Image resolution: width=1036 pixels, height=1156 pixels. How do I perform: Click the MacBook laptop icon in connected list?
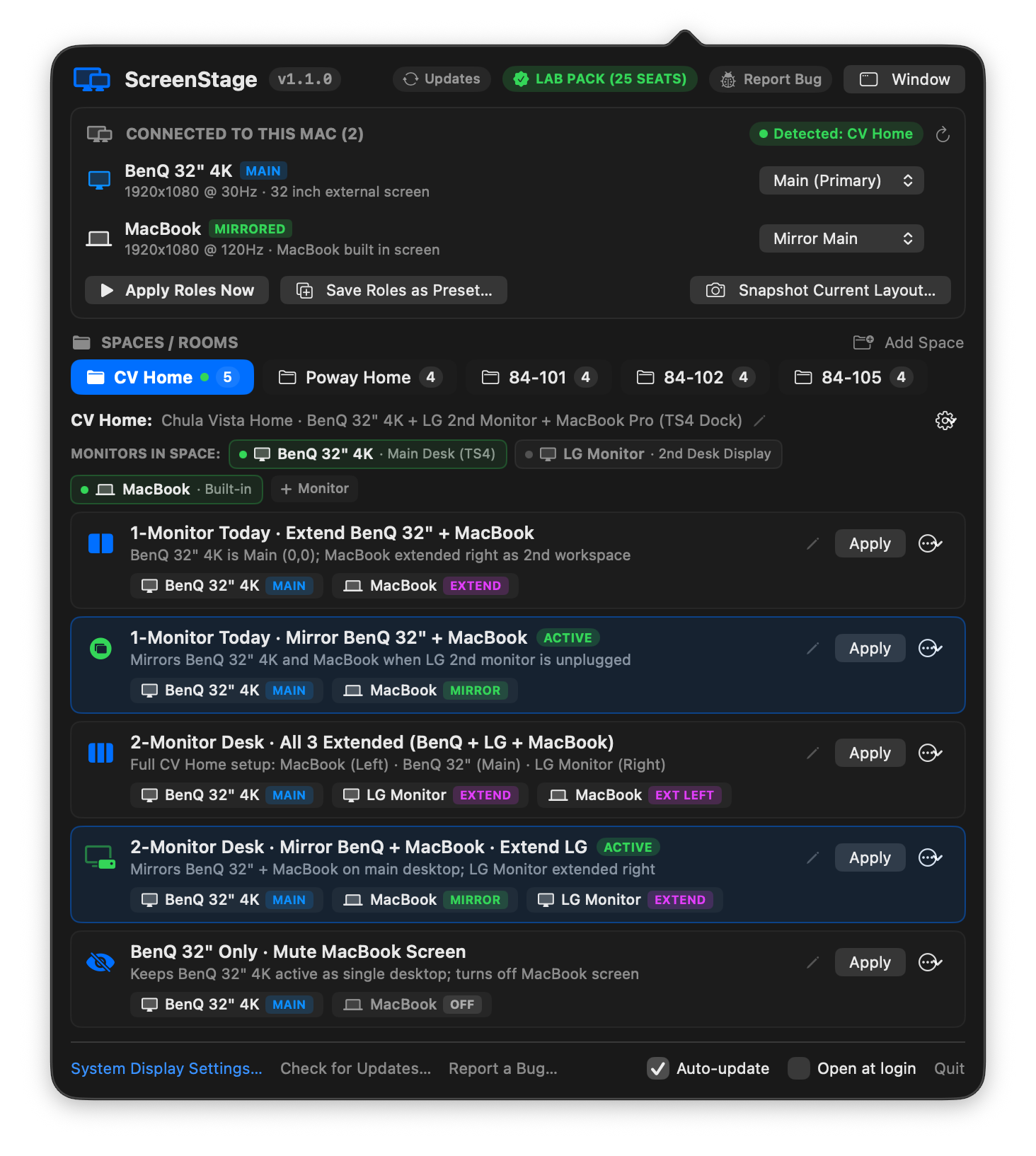[x=99, y=239]
